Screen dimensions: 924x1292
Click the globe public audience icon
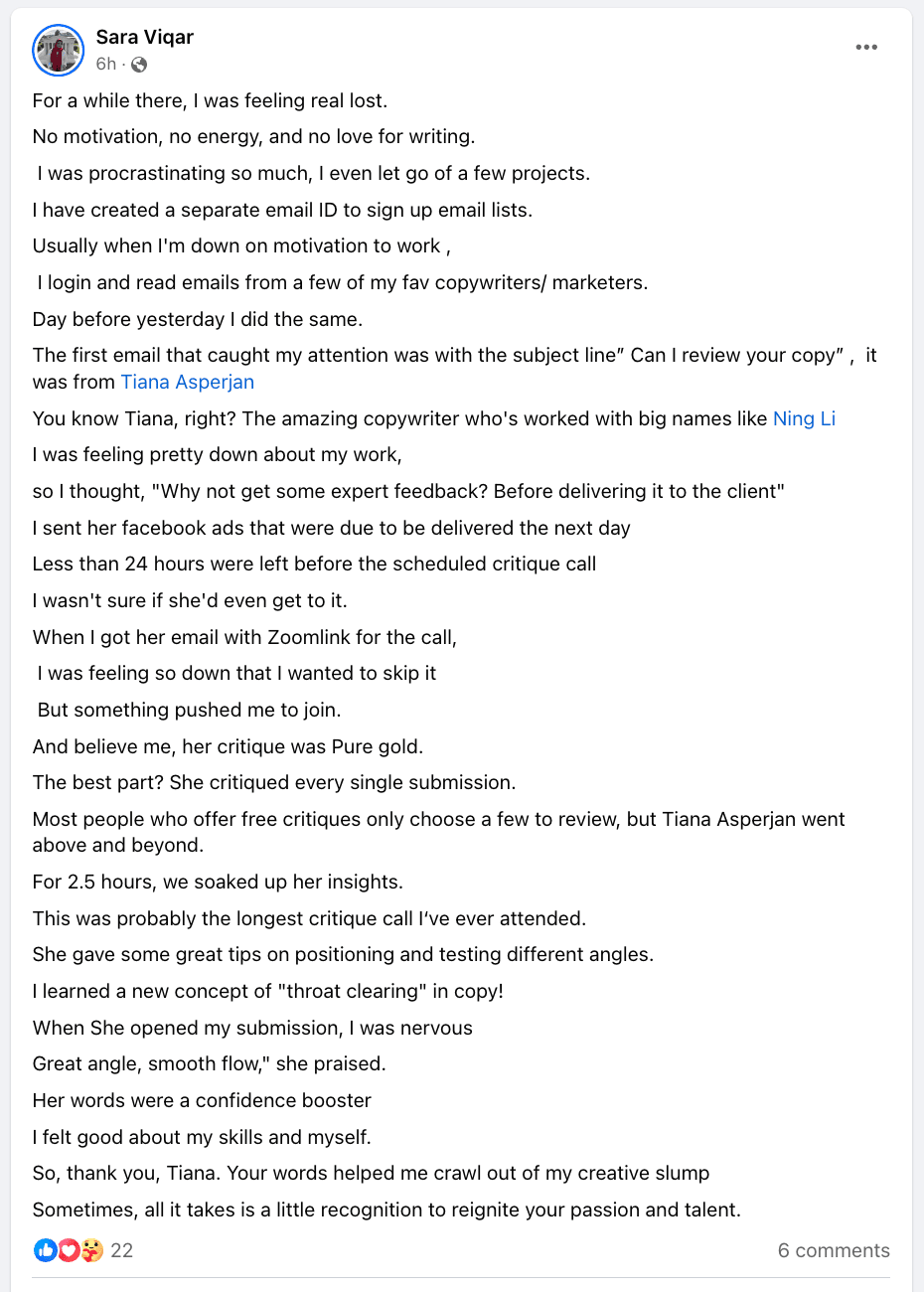click(x=139, y=65)
